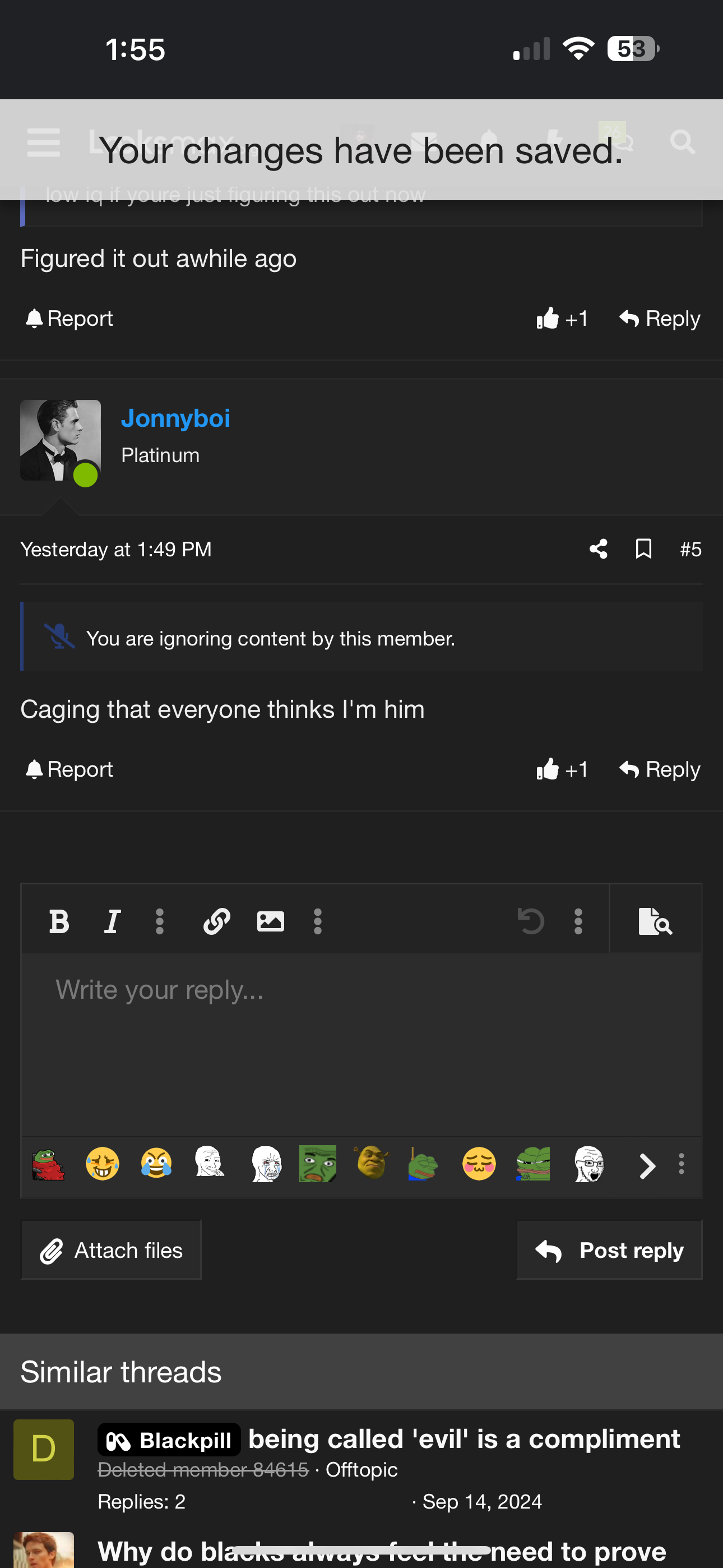Share post #5 via share icon
This screenshot has height=1568, width=723.
(x=598, y=548)
